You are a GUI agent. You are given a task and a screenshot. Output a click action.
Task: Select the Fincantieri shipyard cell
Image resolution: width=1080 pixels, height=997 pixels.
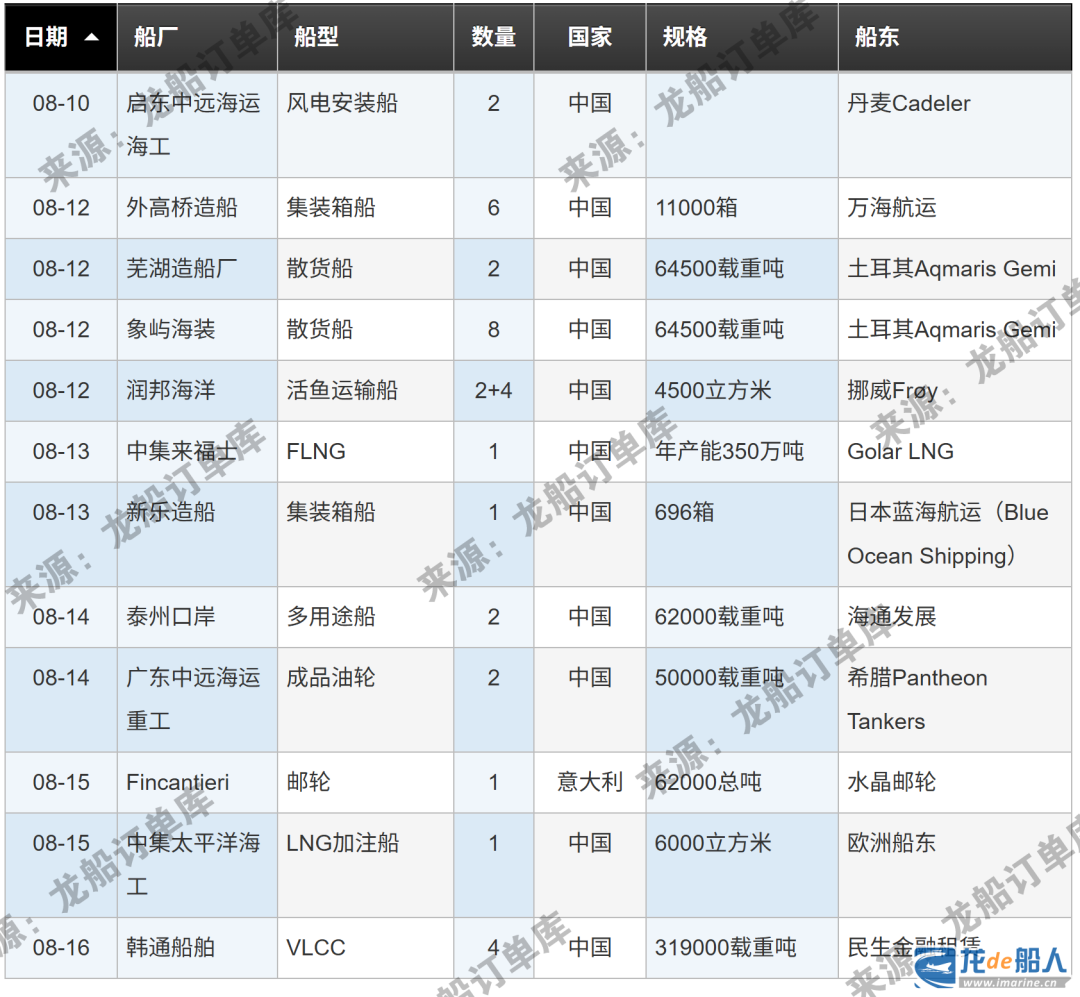(x=197, y=782)
